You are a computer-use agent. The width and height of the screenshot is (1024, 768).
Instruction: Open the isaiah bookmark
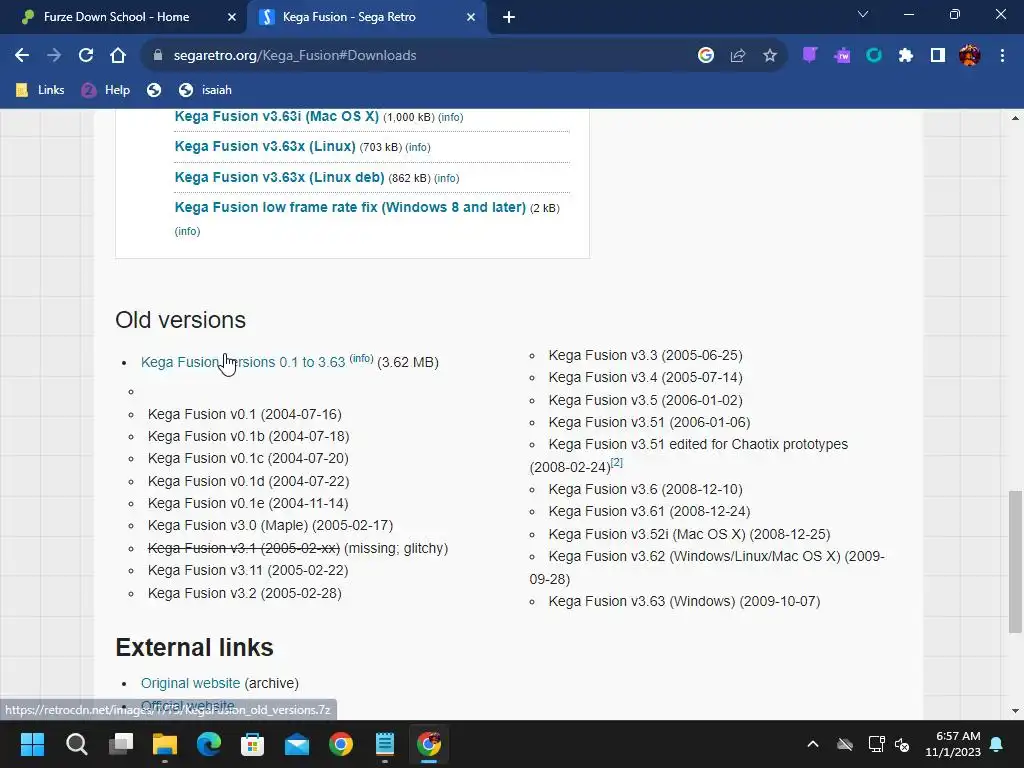point(206,90)
